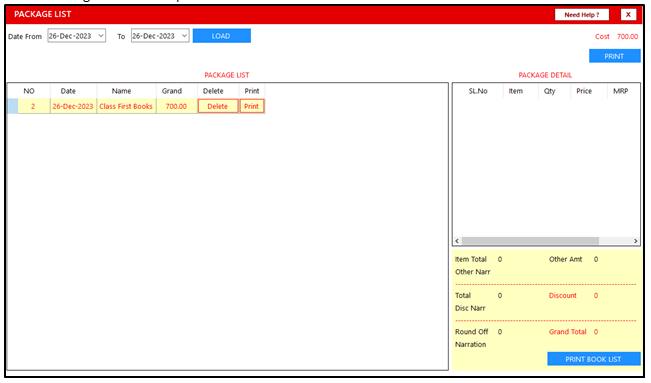Close the Package List window
651x383 pixels.
coord(628,15)
